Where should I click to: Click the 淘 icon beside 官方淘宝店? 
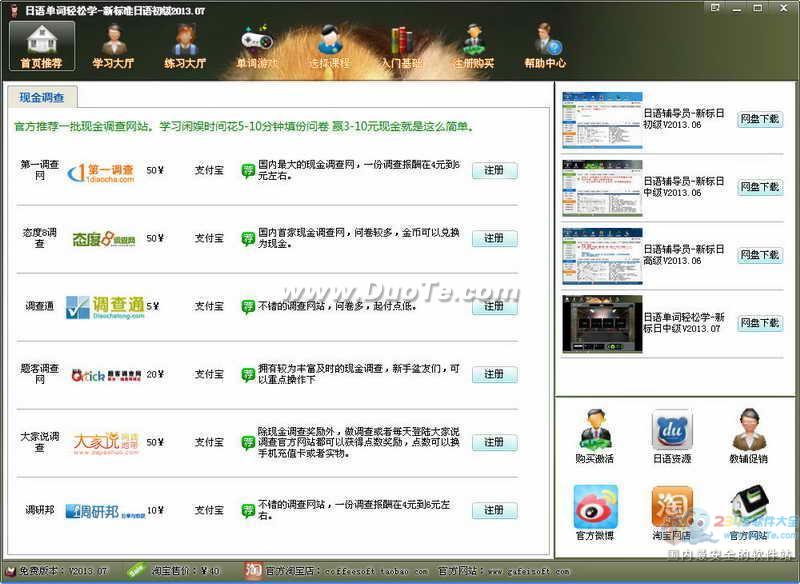[x=253, y=570]
